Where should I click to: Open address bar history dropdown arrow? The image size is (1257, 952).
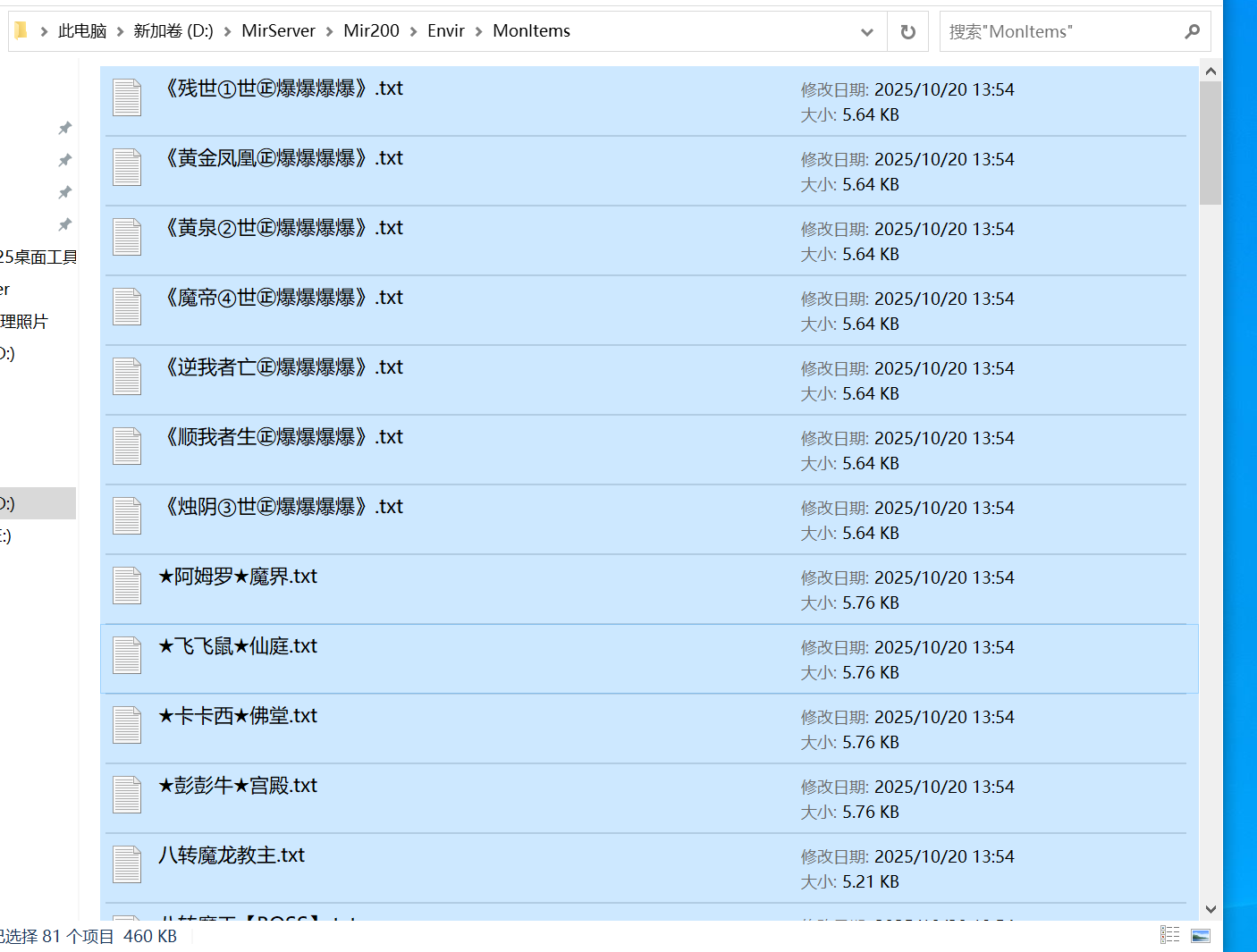(866, 32)
